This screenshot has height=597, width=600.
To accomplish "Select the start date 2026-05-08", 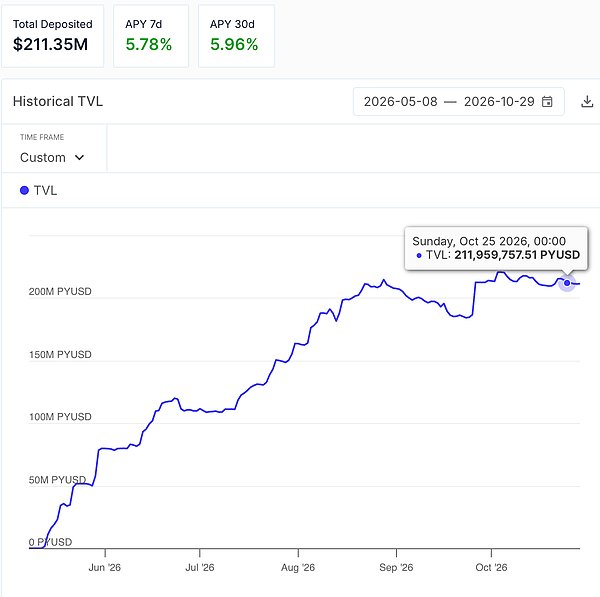I will click(x=400, y=102).
